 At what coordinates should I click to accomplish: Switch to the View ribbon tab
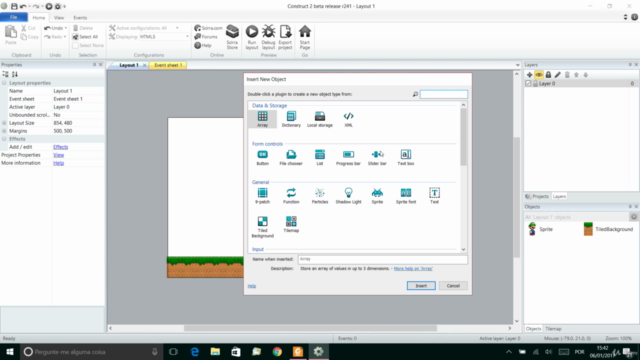59,18
